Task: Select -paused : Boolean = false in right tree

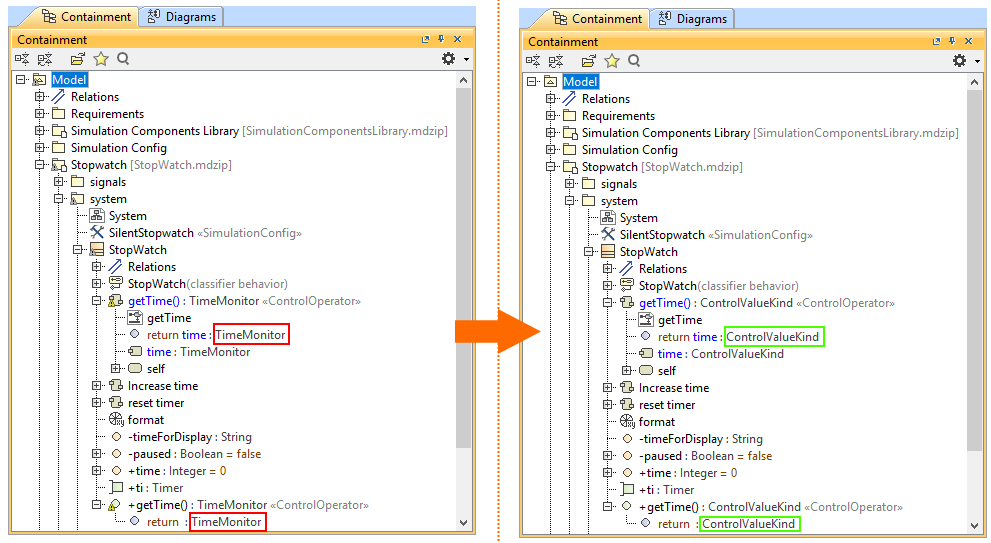Action: (705, 456)
